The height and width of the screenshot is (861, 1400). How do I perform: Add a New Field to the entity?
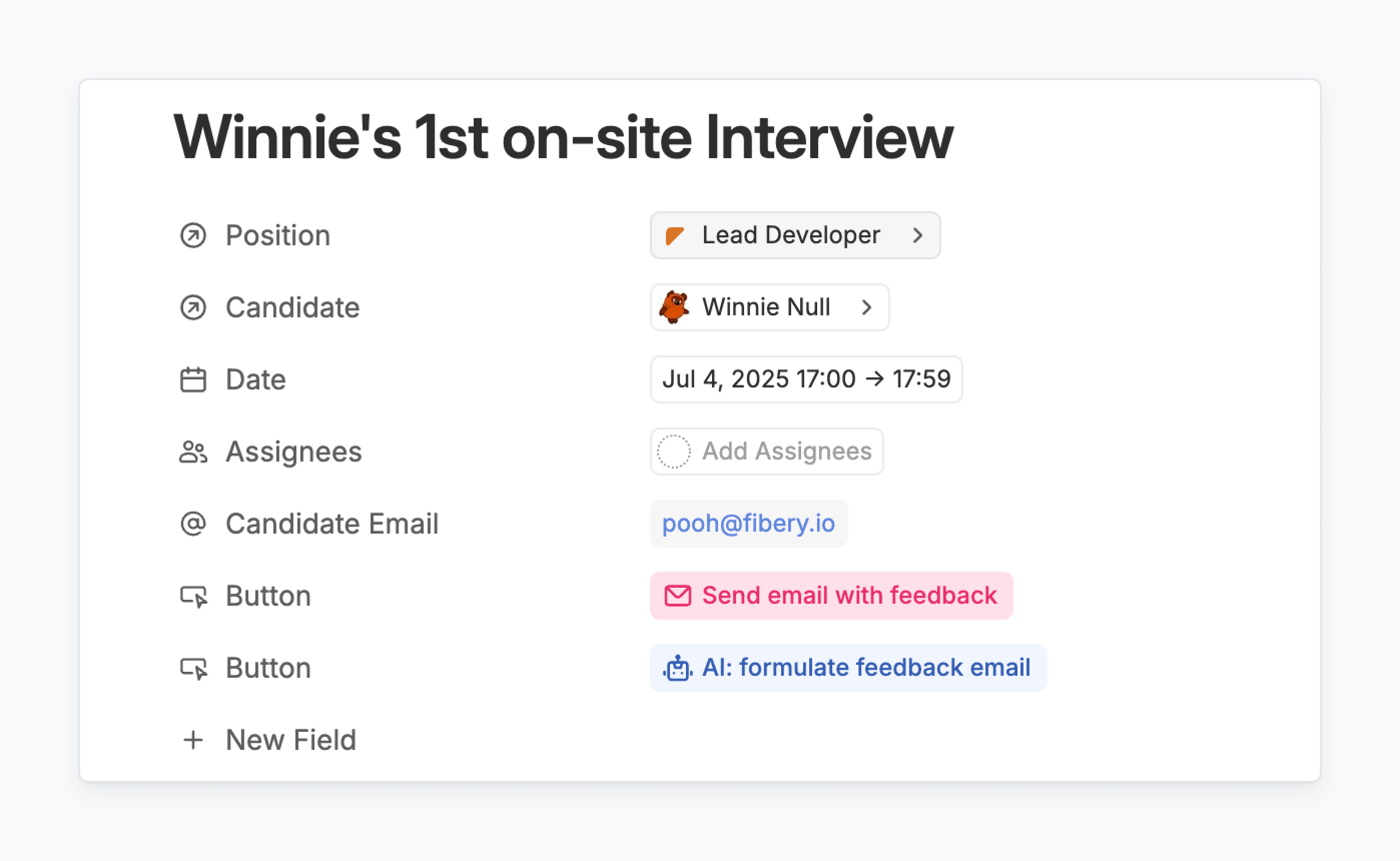290,740
